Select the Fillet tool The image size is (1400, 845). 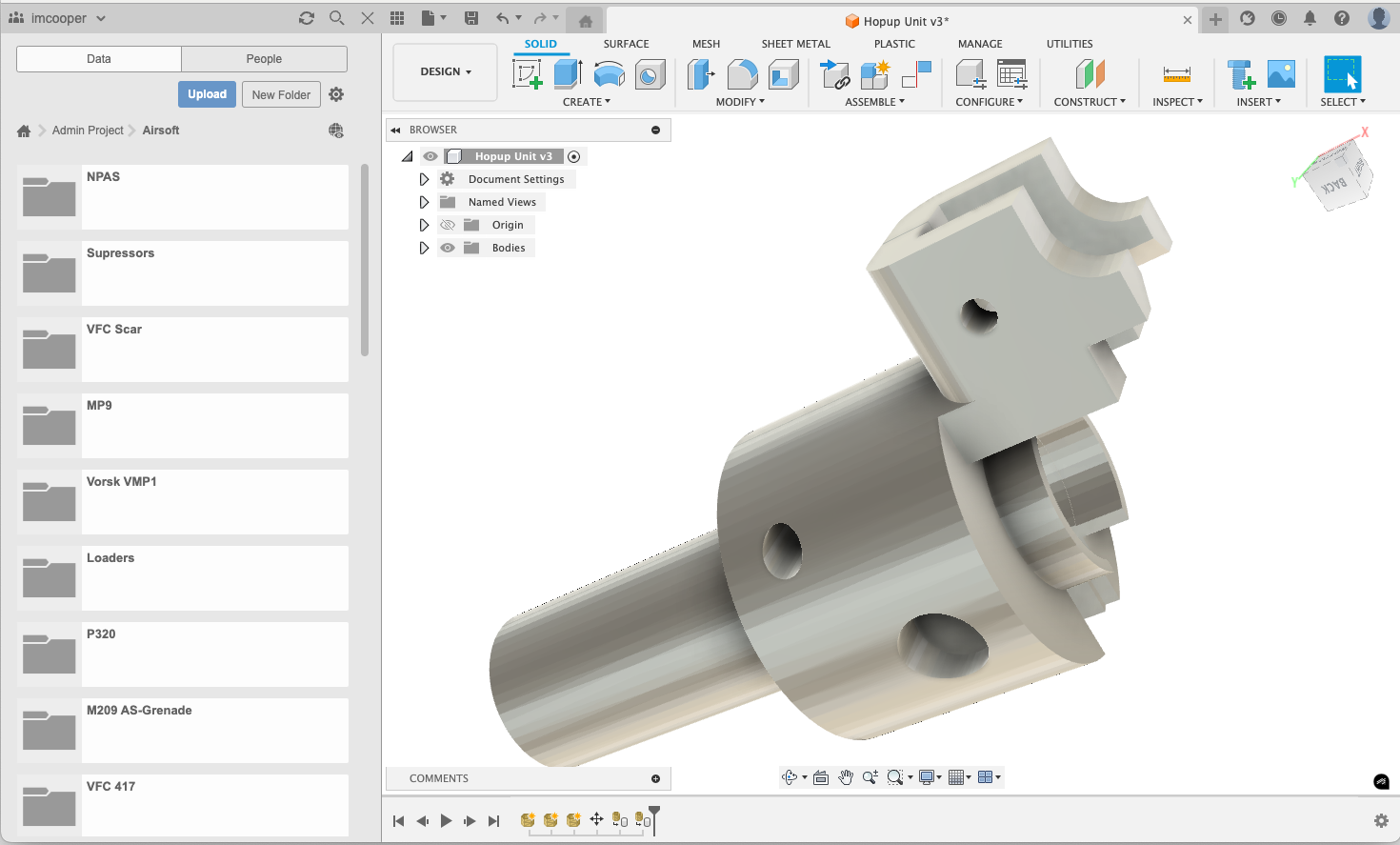(x=742, y=73)
